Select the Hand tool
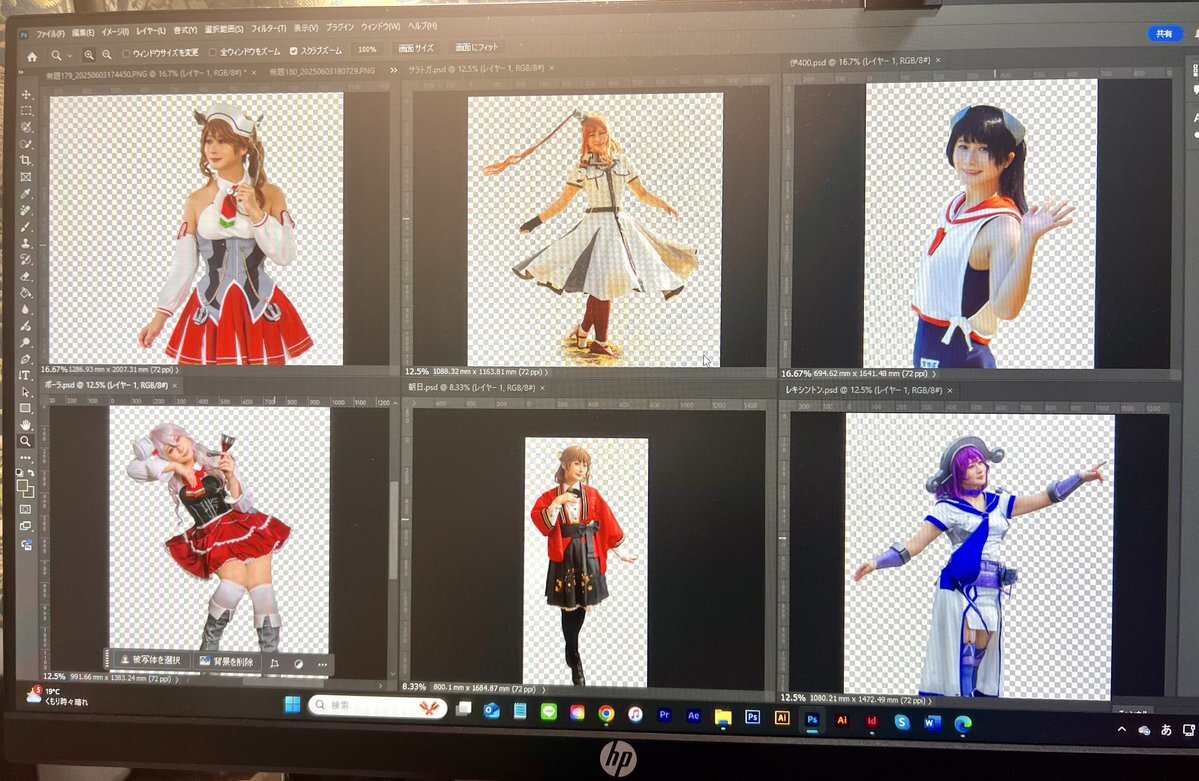This screenshot has height=781, width=1199. tap(25, 425)
